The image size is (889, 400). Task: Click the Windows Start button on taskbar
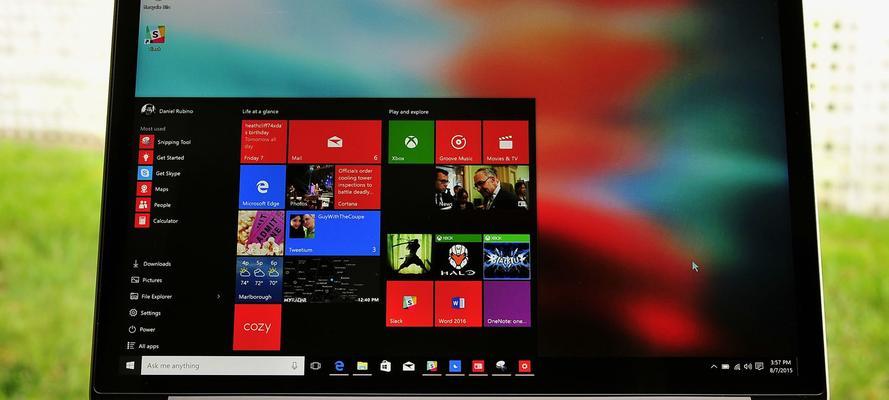[130, 366]
